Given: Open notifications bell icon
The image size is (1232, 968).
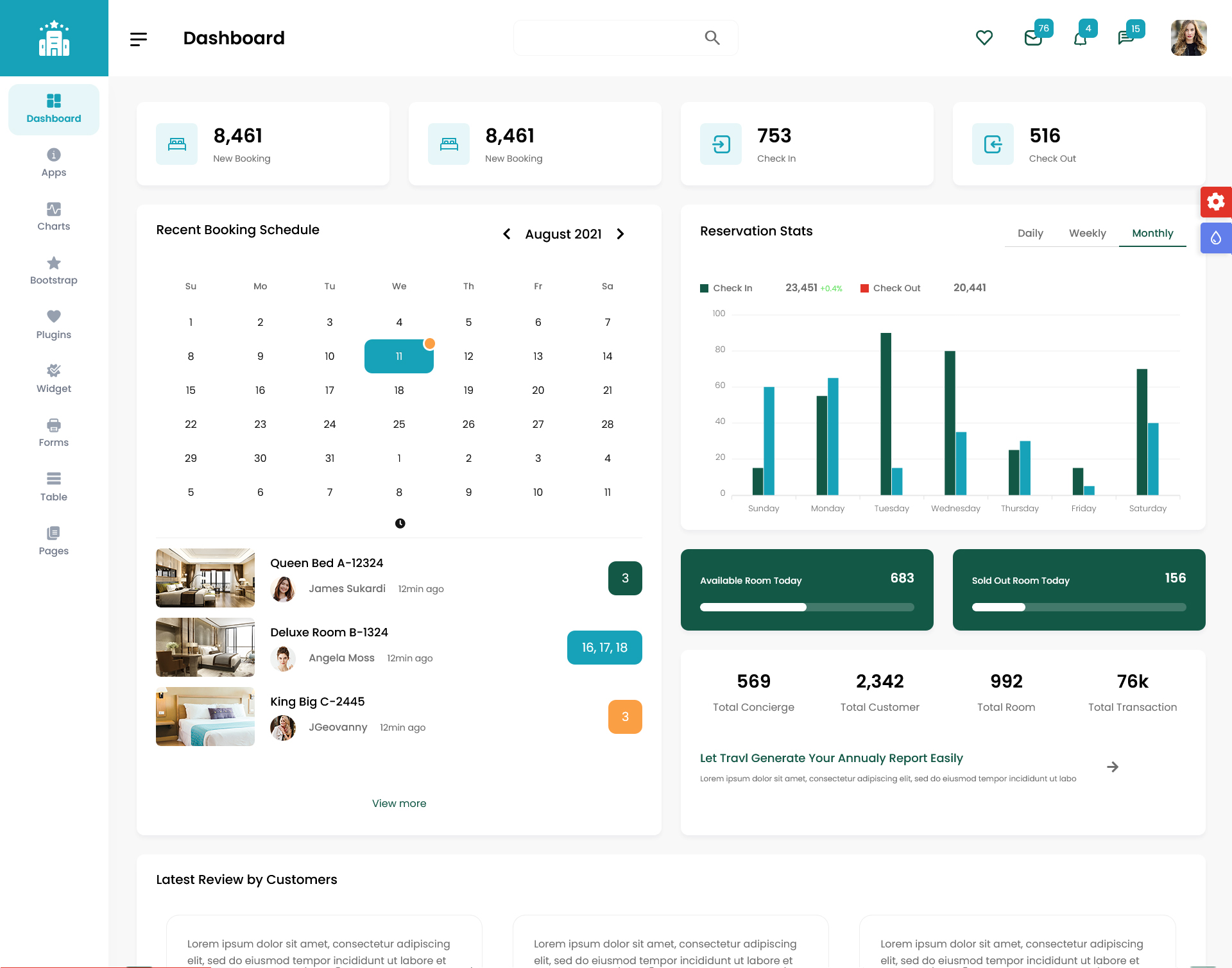Looking at the screenshot, I should [1081, 38].
